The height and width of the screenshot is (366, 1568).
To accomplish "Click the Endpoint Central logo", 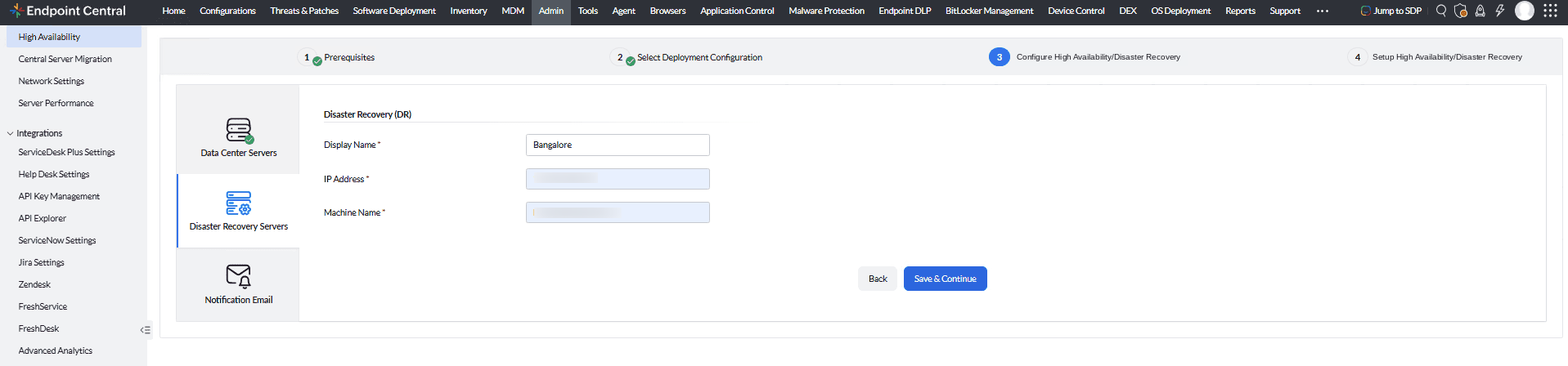I will 68,11.
